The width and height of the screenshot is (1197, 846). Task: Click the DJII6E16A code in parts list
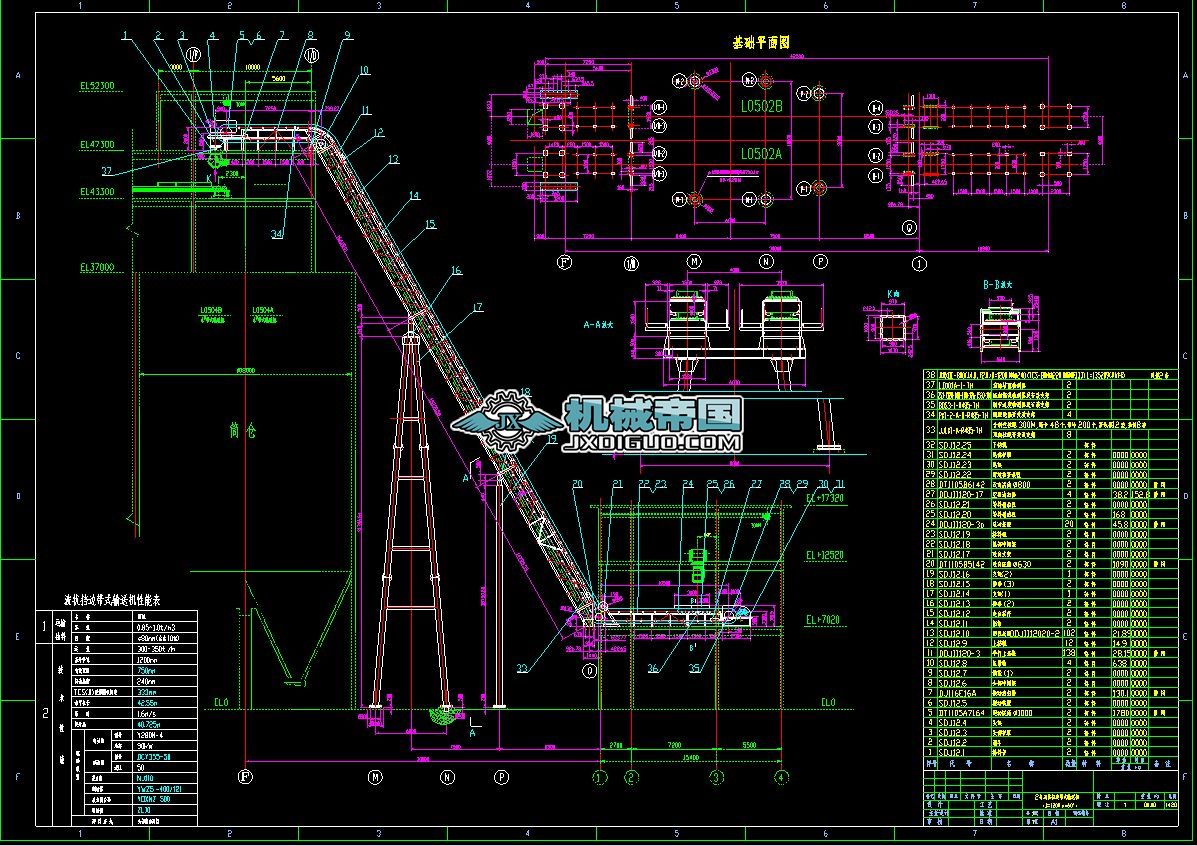point(957,693)
